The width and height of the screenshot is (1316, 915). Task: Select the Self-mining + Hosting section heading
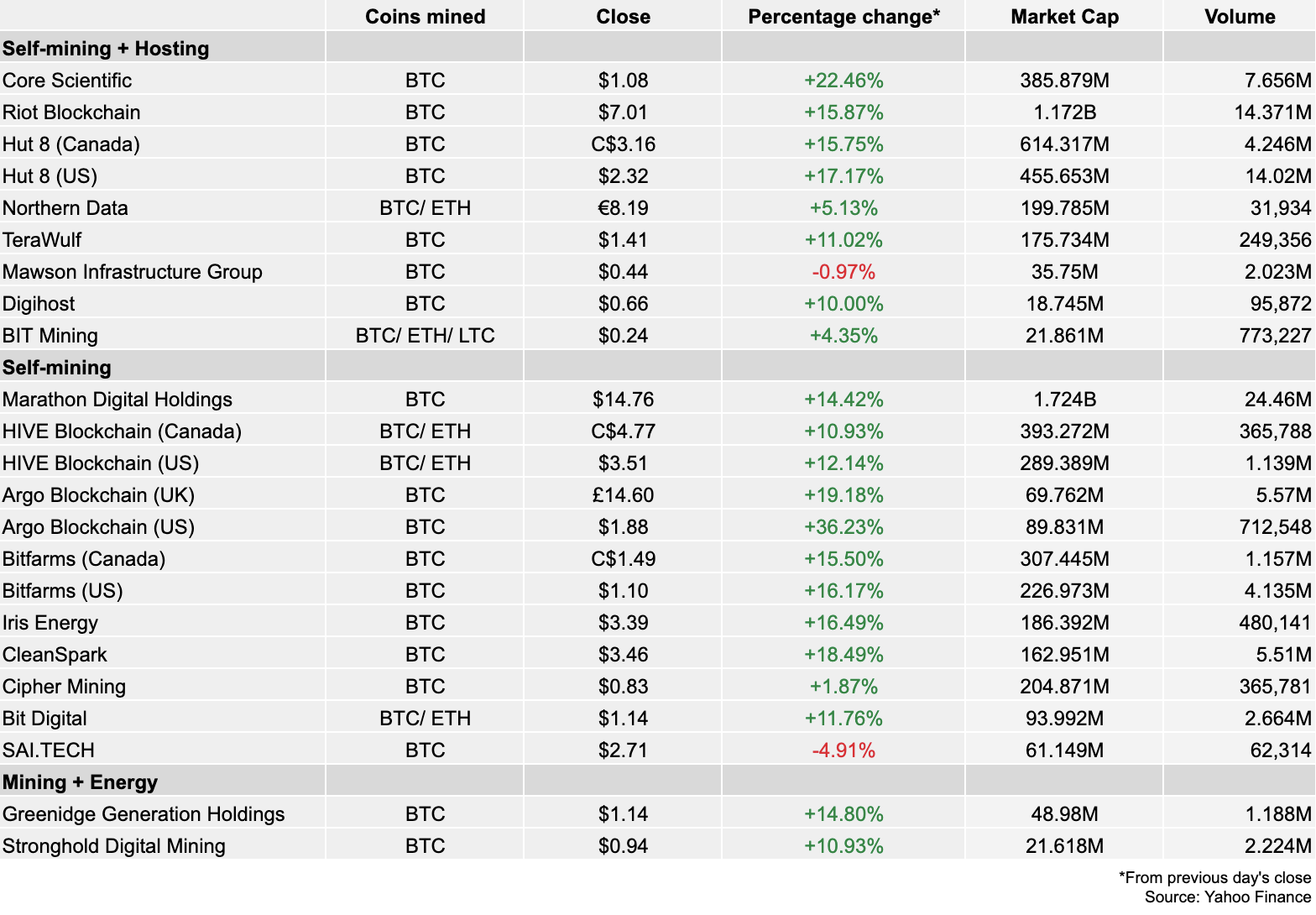(x=106, y=49)
